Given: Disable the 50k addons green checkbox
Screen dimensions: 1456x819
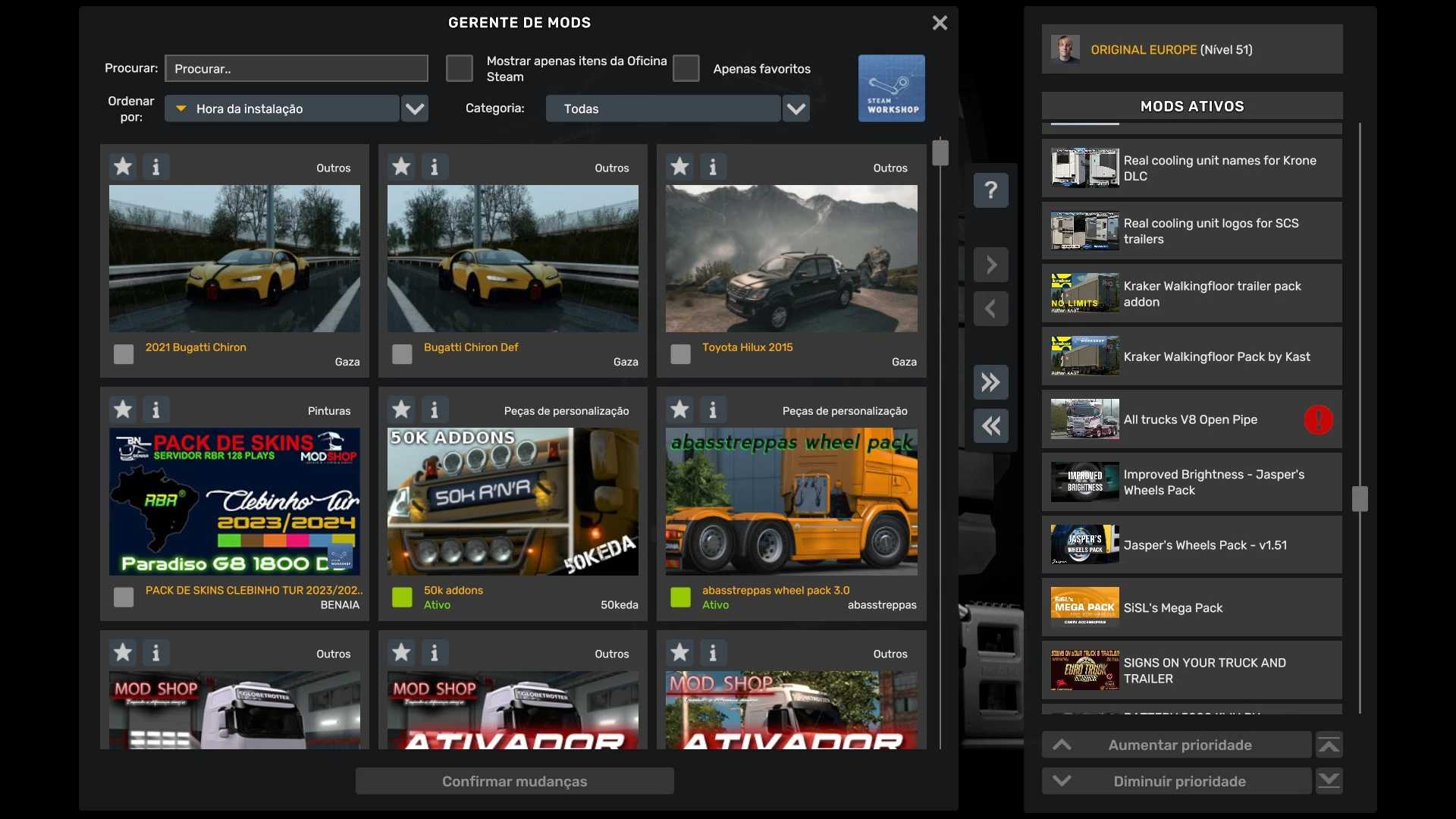Looking at the screenshot, I should [x=402, y=597].
